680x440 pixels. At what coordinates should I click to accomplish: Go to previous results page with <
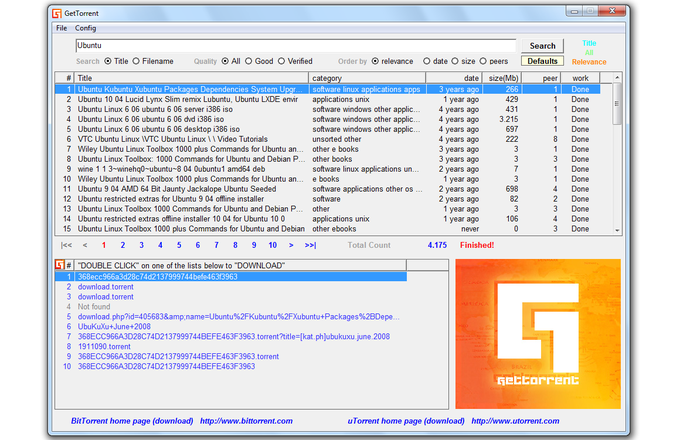(x=85, y=245)
